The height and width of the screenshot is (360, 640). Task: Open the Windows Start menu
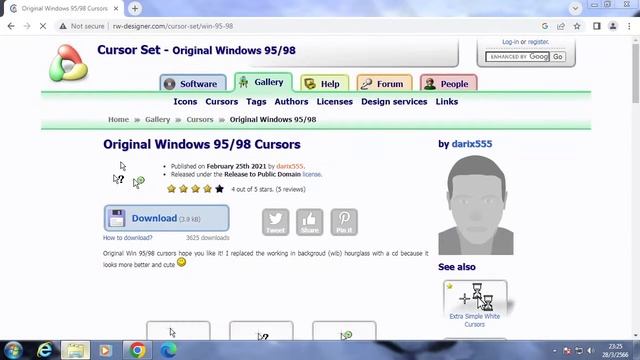[x=13, y=350]
